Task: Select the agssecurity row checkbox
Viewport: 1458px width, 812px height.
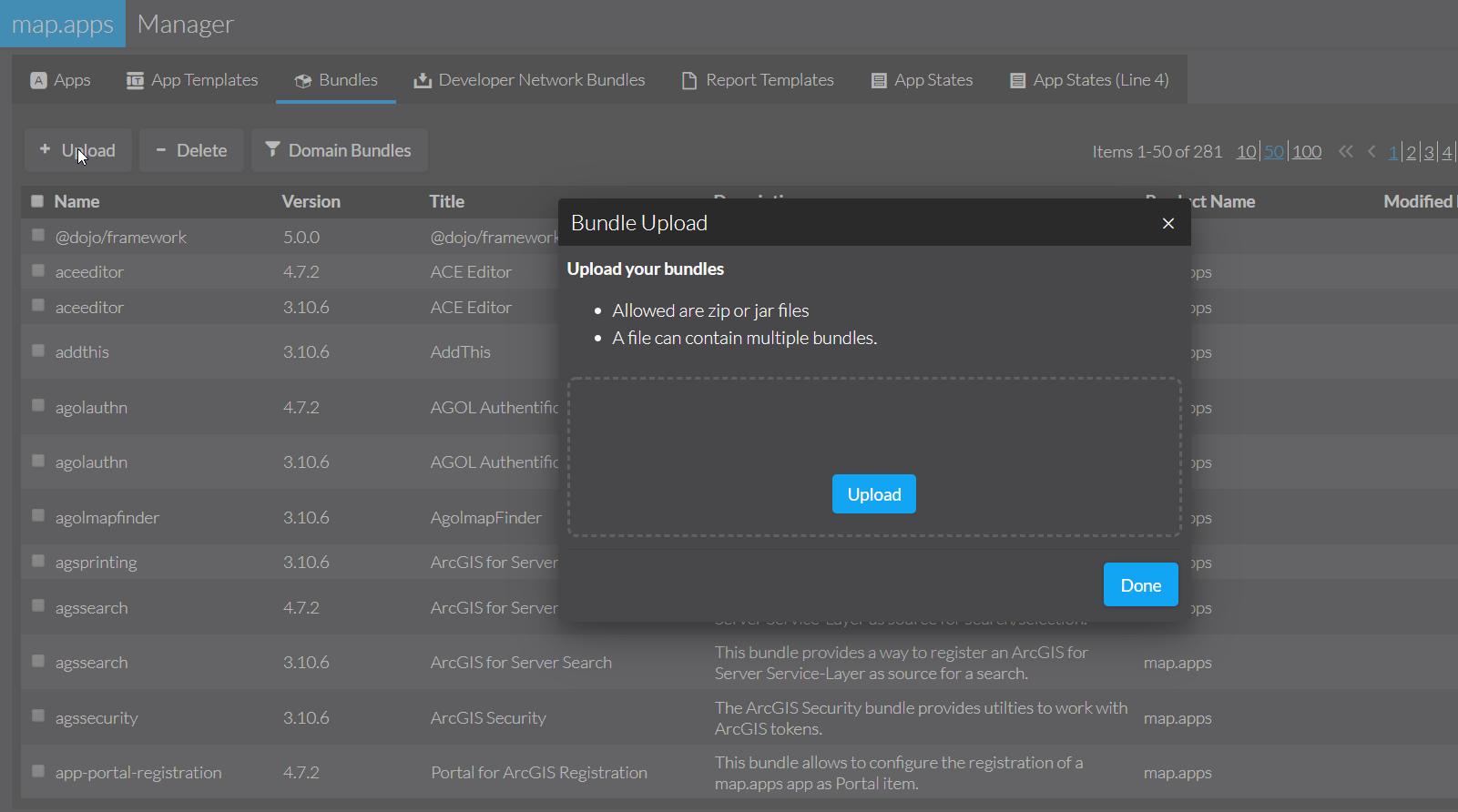Action: pos(38,716)
